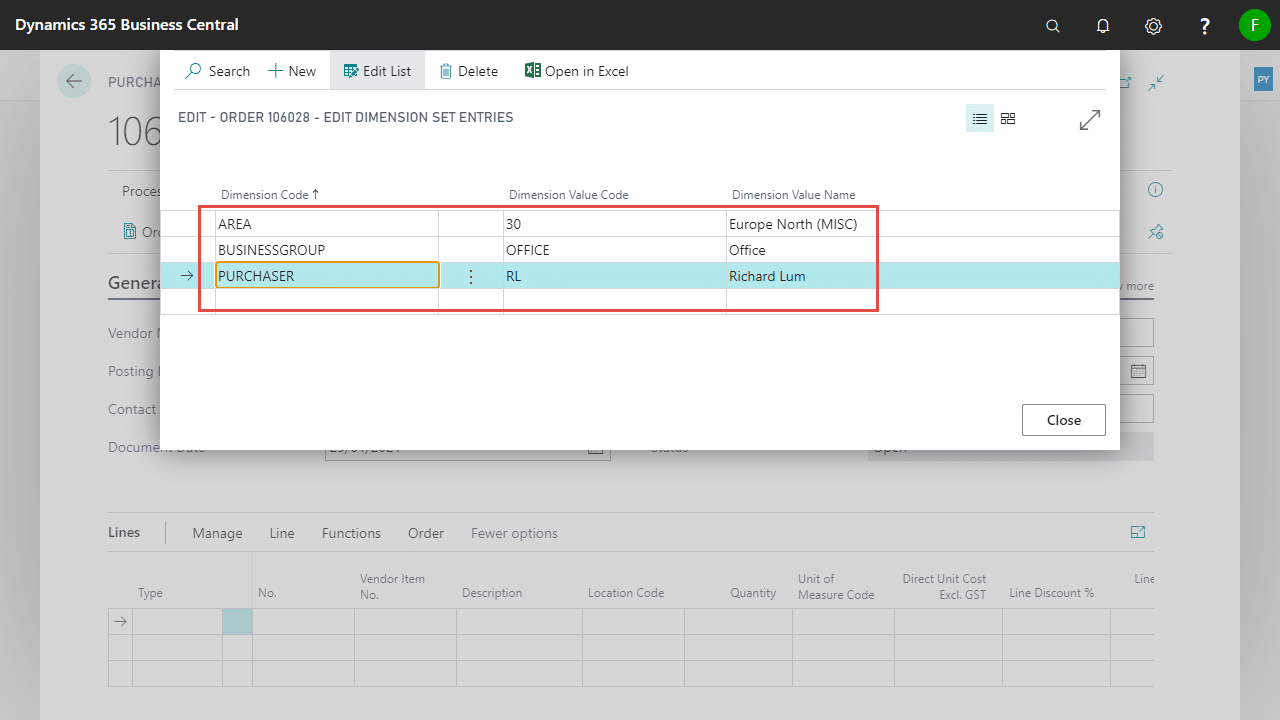
Task: Open the Order menu in Lines
Action: (x=425, y=533)
